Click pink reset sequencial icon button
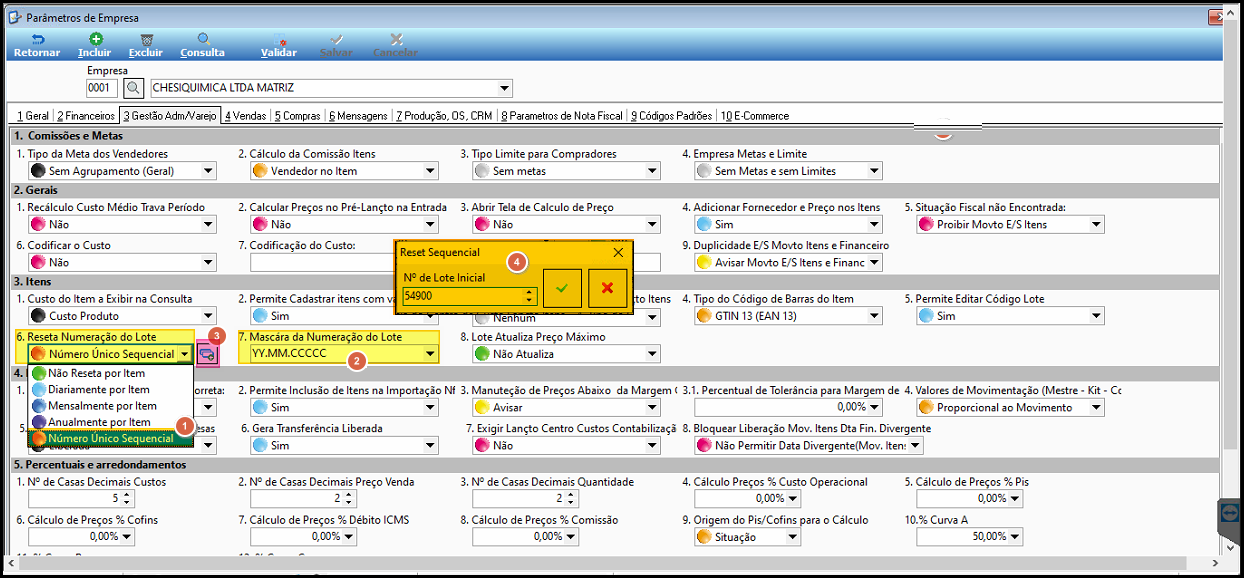The width and height of the screenshot is (1244, 578). point(207,353)
